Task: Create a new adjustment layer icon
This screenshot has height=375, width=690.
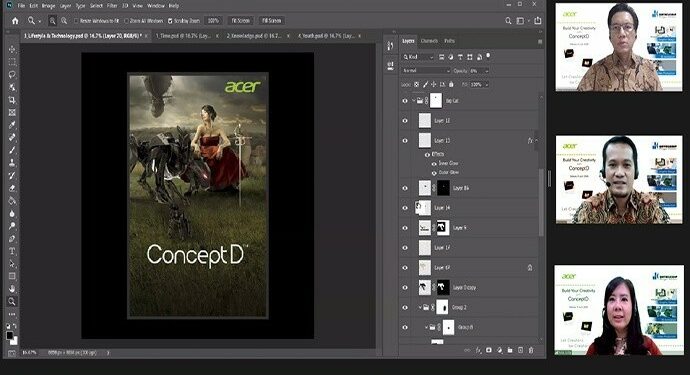Action: coord(499,350)
